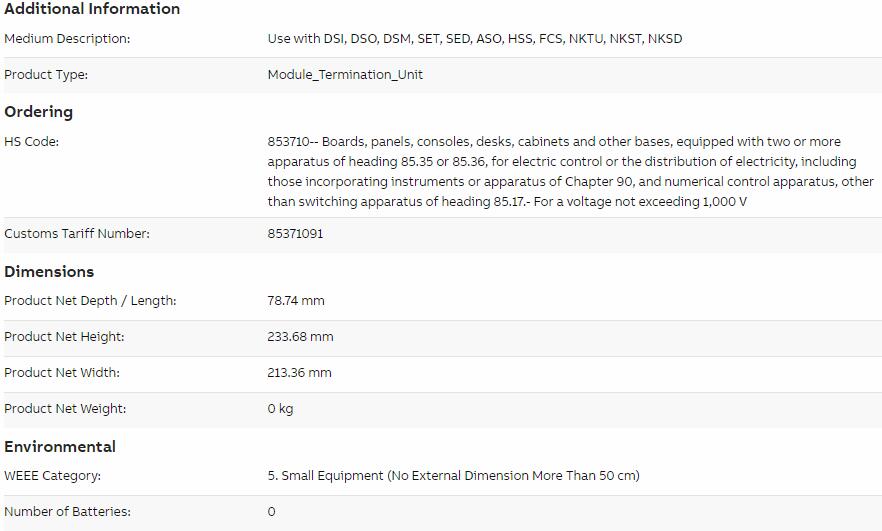Viewport: 882px width, 531px height.
Task: Click the Ordering section heading
Action: pyautogui.click(x=39, y=112)
